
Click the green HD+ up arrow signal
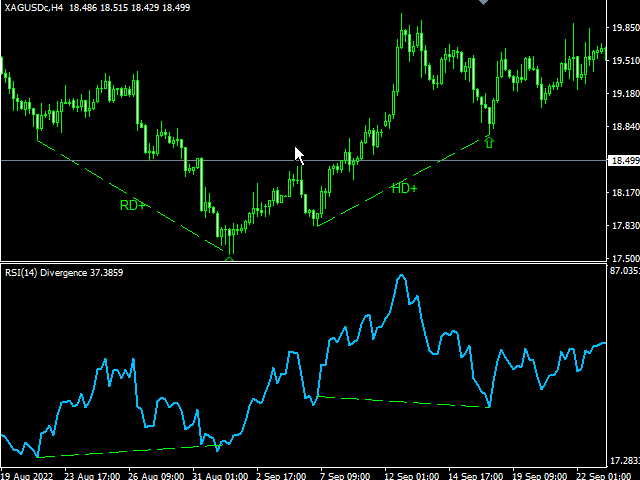[489, 143]
